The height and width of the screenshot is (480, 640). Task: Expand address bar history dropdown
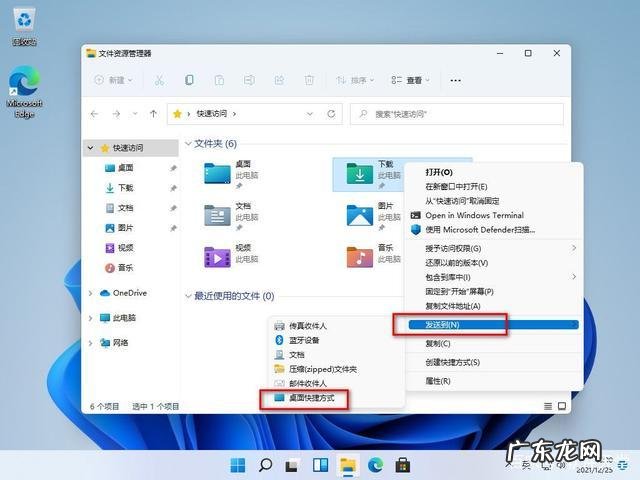tap(310, 114)
